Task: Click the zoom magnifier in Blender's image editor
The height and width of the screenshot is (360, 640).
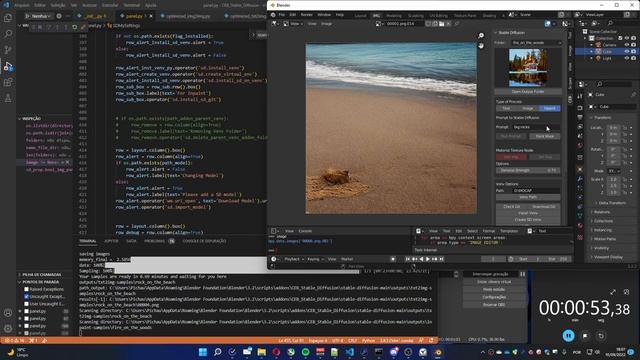Action: [481, 36]
